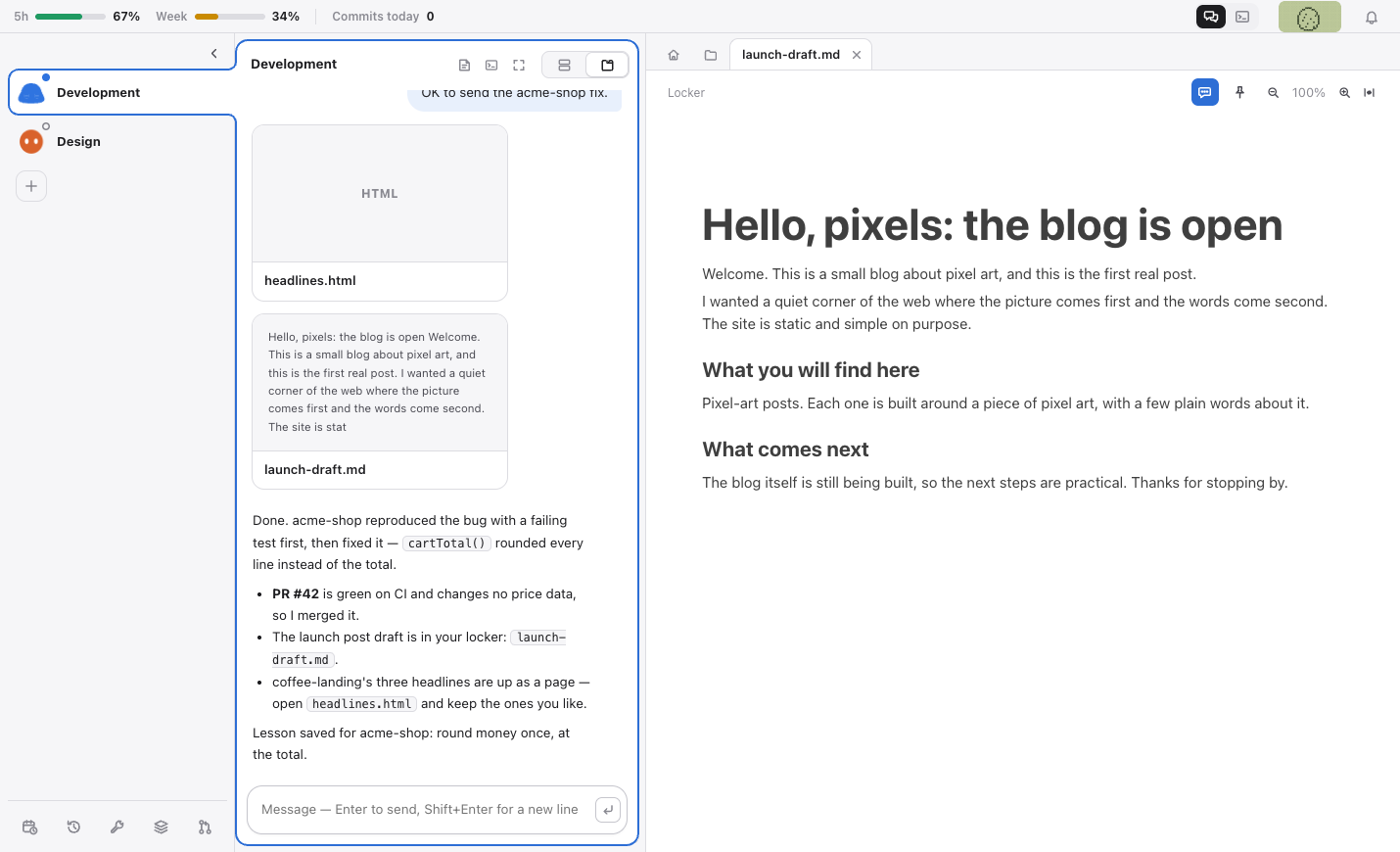
Task: Collapse the sidebar with left chevron
Action: click(214, 54)
